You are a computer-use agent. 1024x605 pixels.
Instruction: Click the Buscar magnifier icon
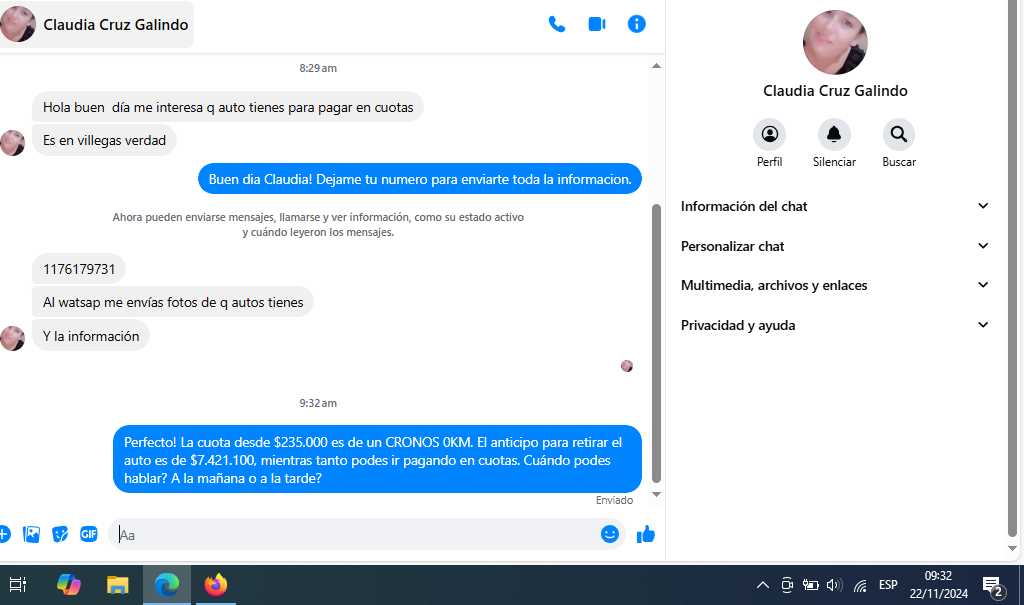tap(899, 135)
